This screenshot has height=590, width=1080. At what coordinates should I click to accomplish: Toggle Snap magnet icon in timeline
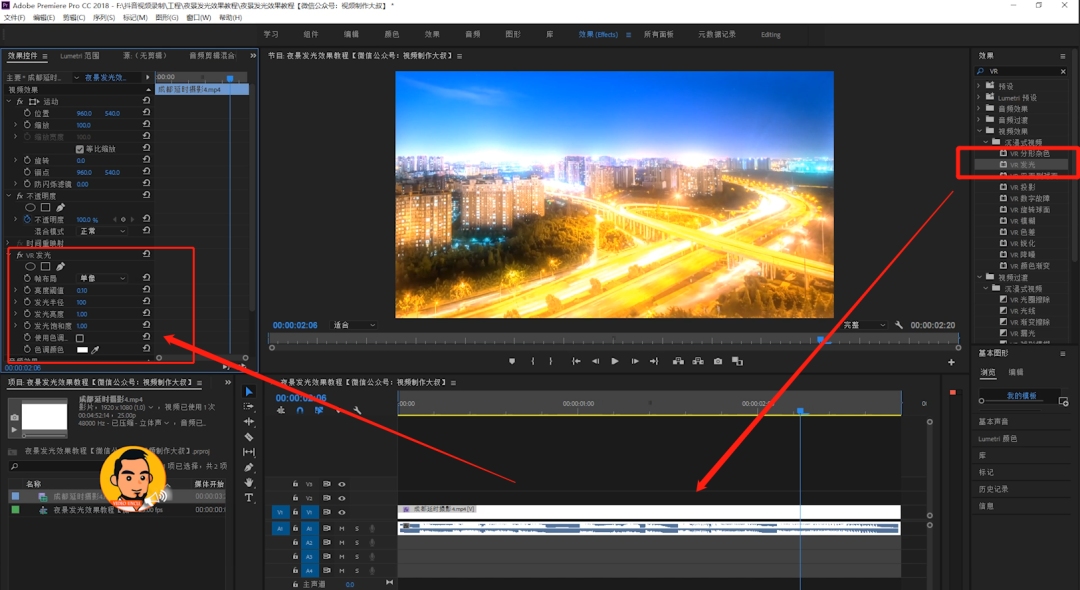pyautogui.click(x=300, y=410)
